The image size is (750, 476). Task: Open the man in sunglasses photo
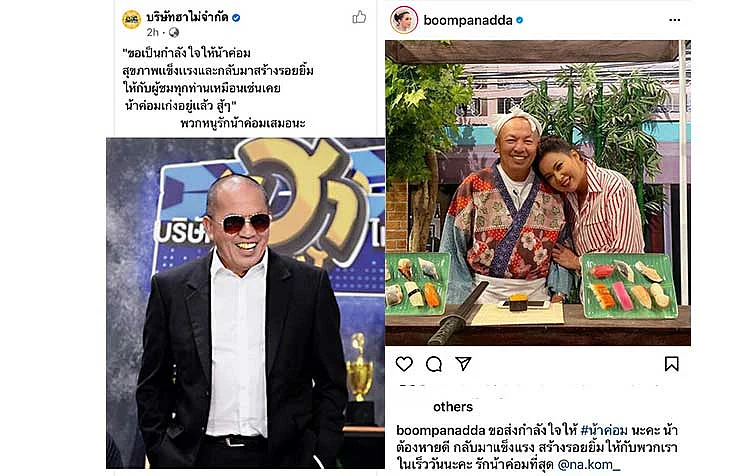click(245, 303)
